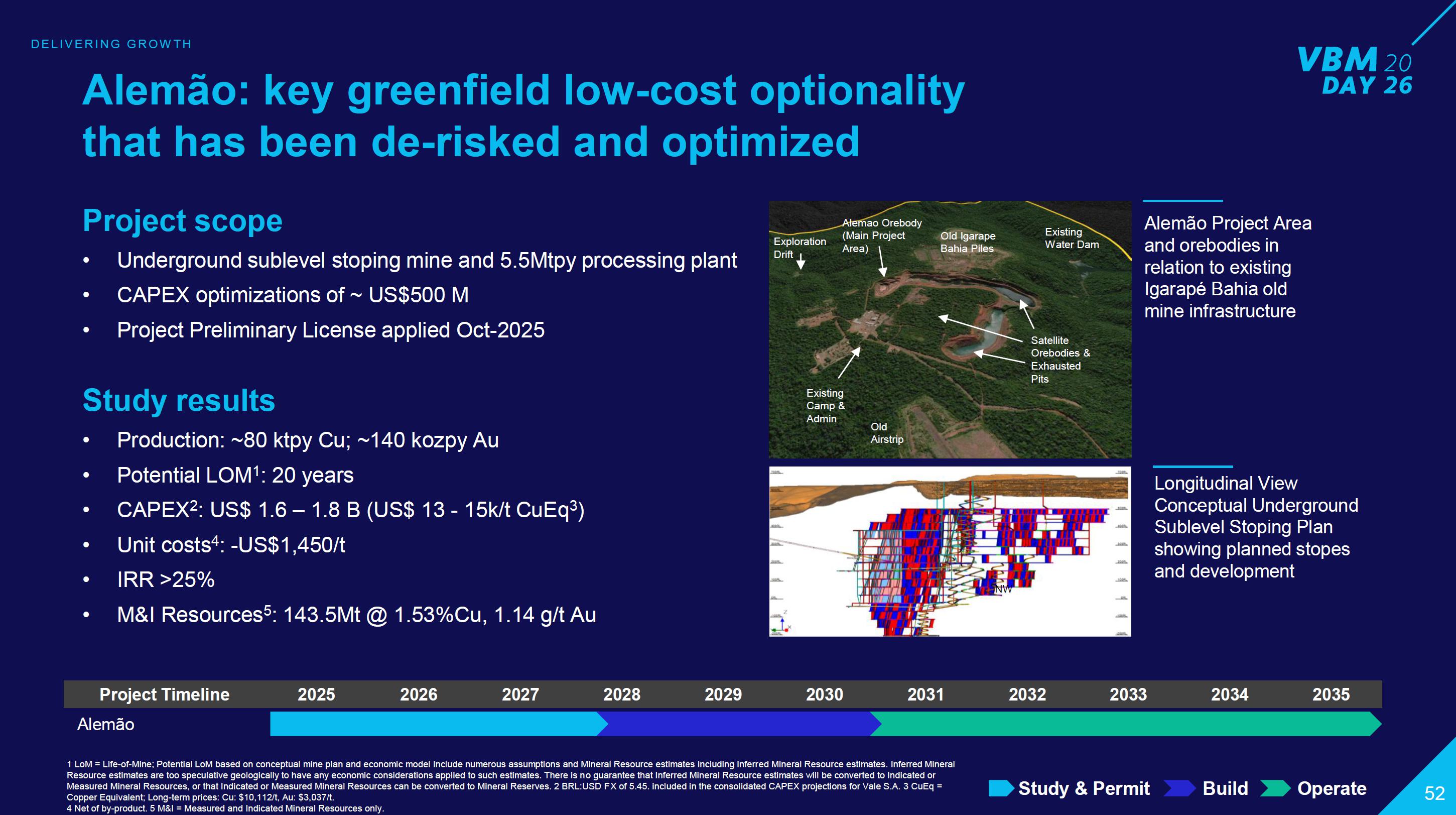Viewport: 1456px width, 815px height.
Task: Click the Delivering Growth section label
Action: pyautogui.click(x=111, y=44)
